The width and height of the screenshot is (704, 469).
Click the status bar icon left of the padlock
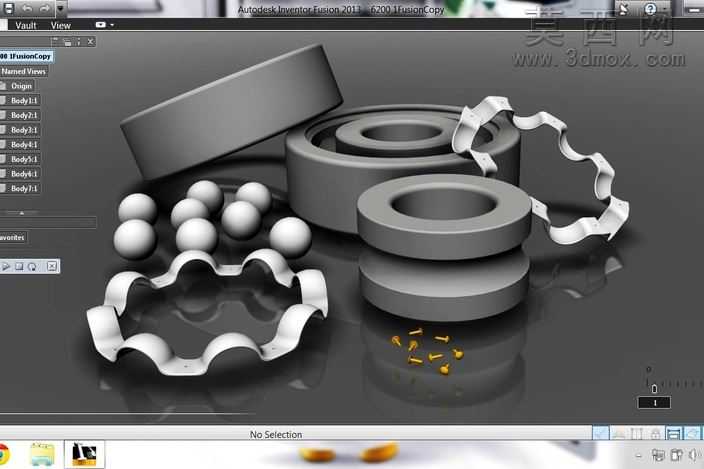(x=637, y=433)
